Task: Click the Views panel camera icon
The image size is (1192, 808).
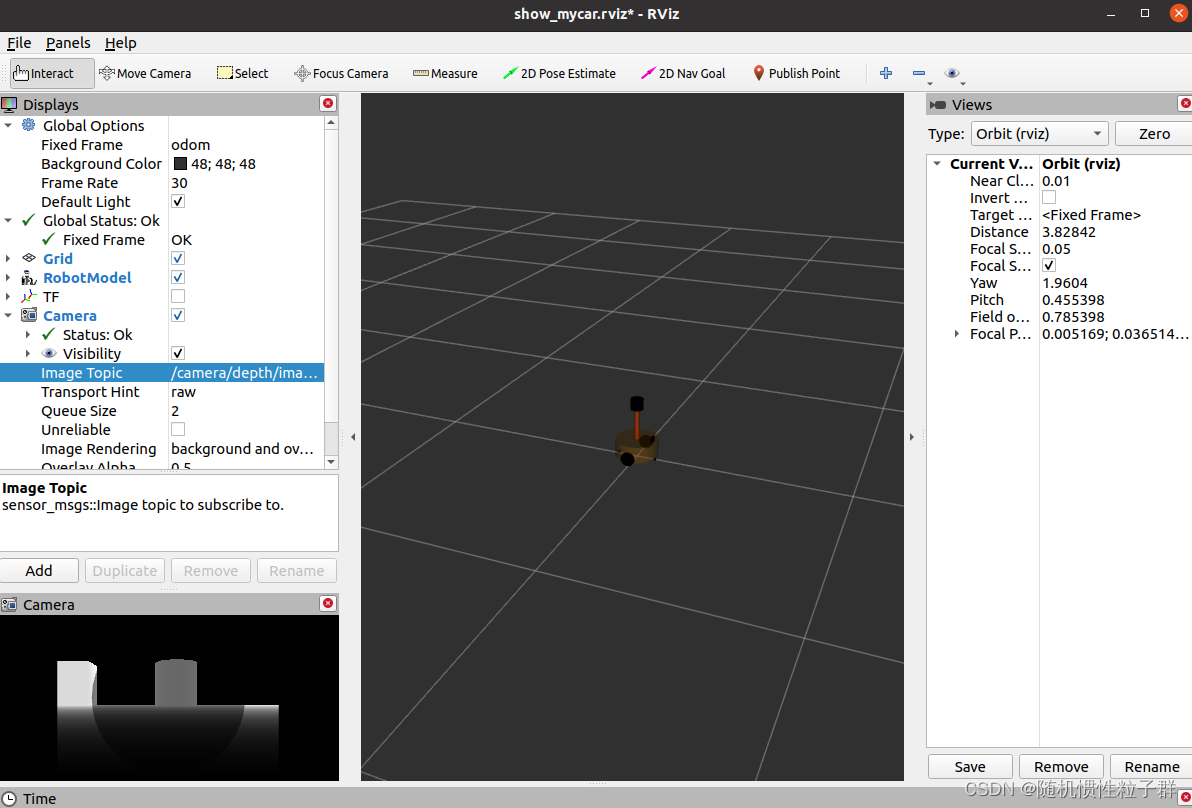Action: [x=938, y=105]
